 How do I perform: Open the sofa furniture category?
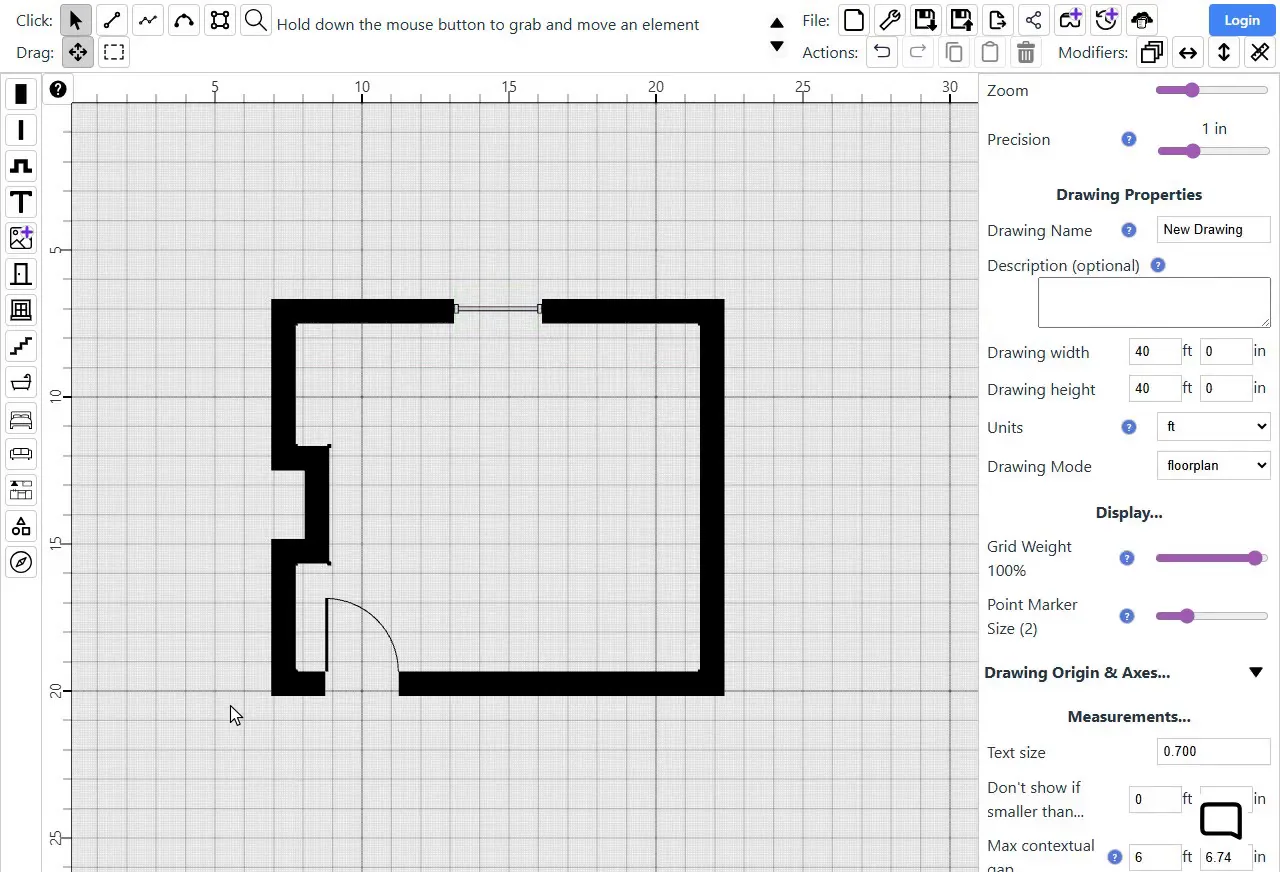click(x=21, y=454)
